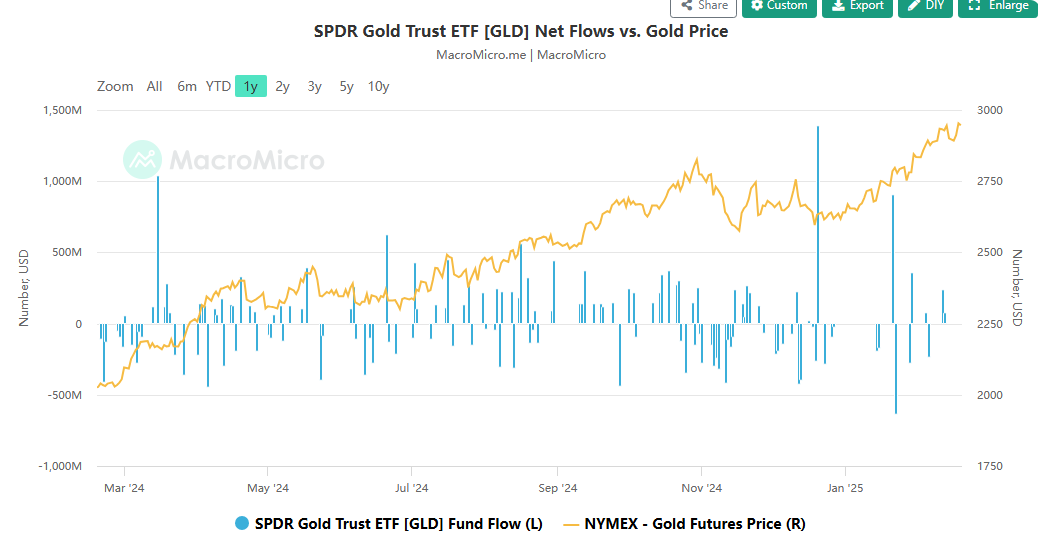Switch zoom to YTD
Screen dimensions: 1040x556
pos(218,86)
